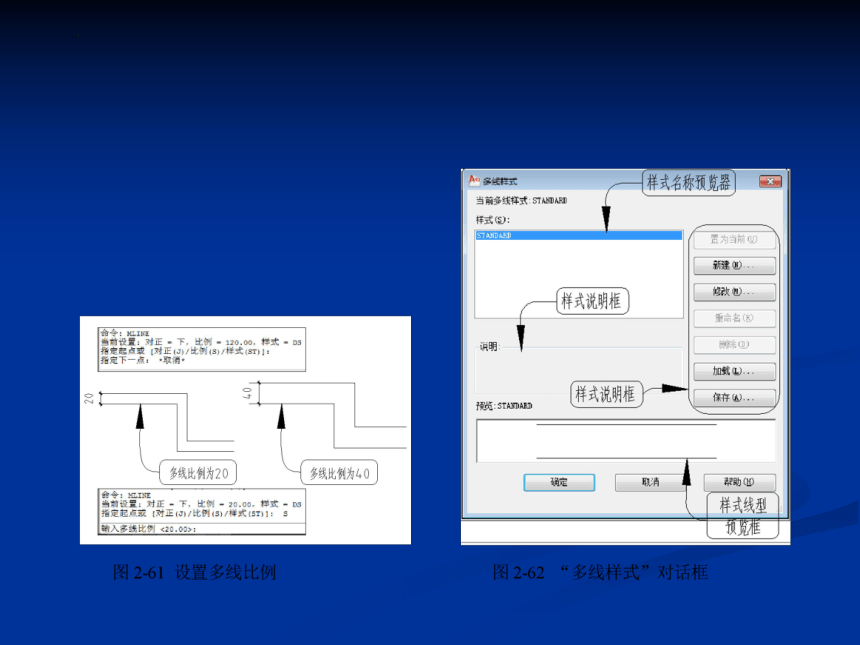Load a style with 加载 button

tap(734, 371)
